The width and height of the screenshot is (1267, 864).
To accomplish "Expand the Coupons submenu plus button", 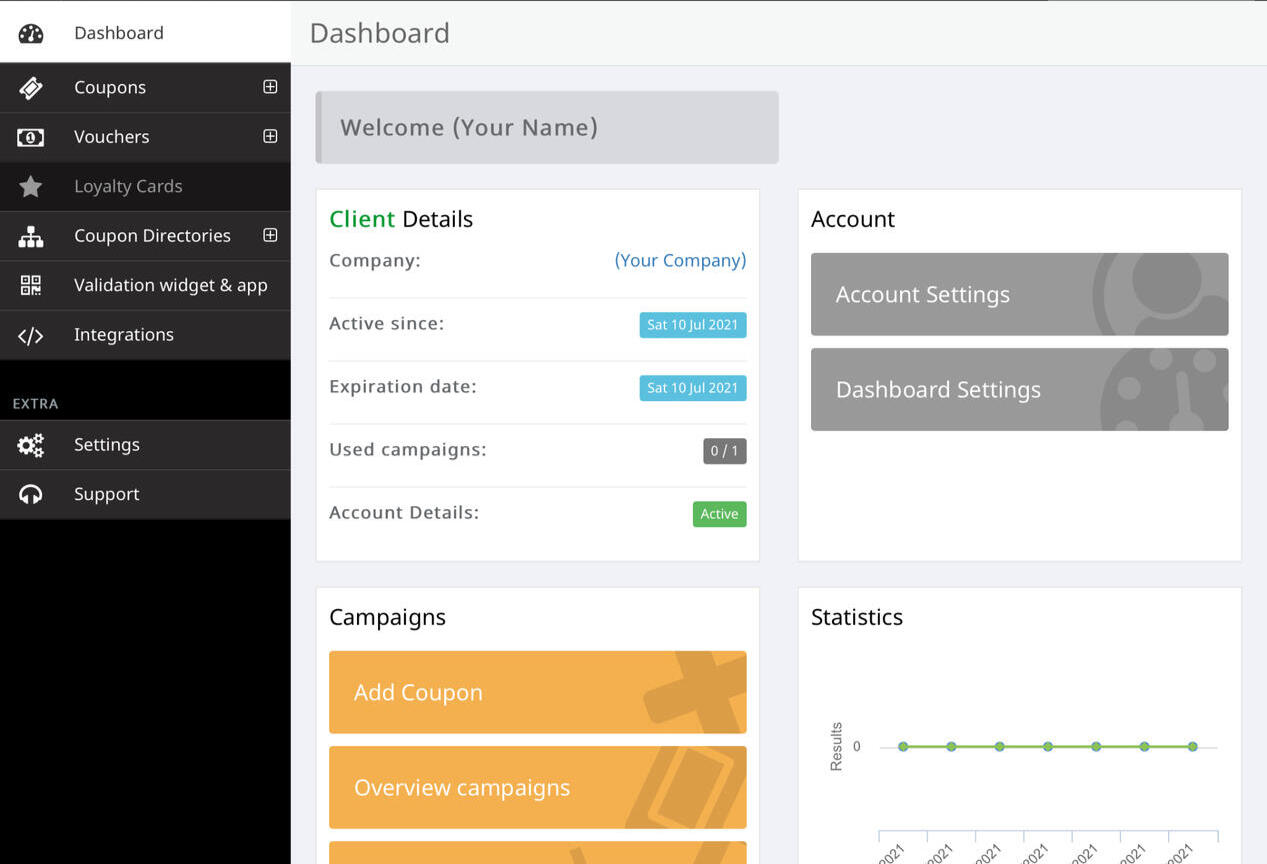I will point(270,87).
